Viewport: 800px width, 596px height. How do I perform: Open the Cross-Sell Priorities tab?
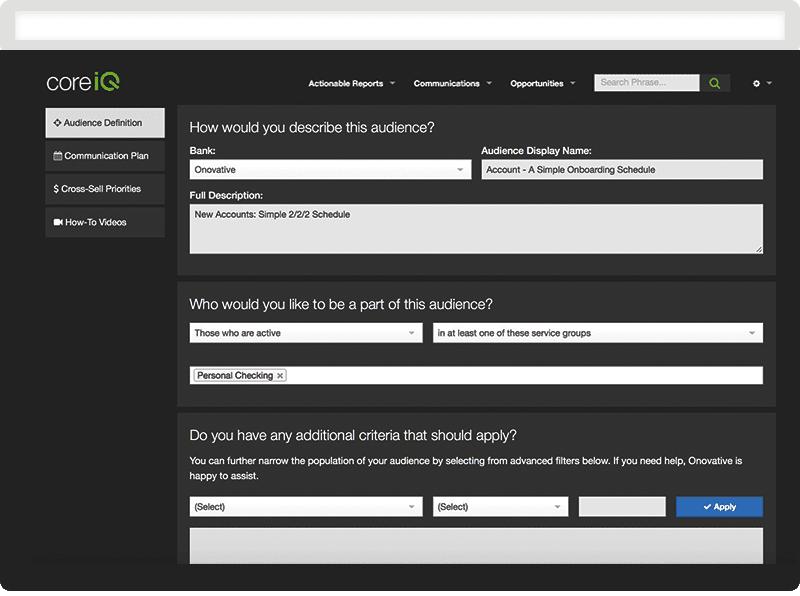(105, 189)
